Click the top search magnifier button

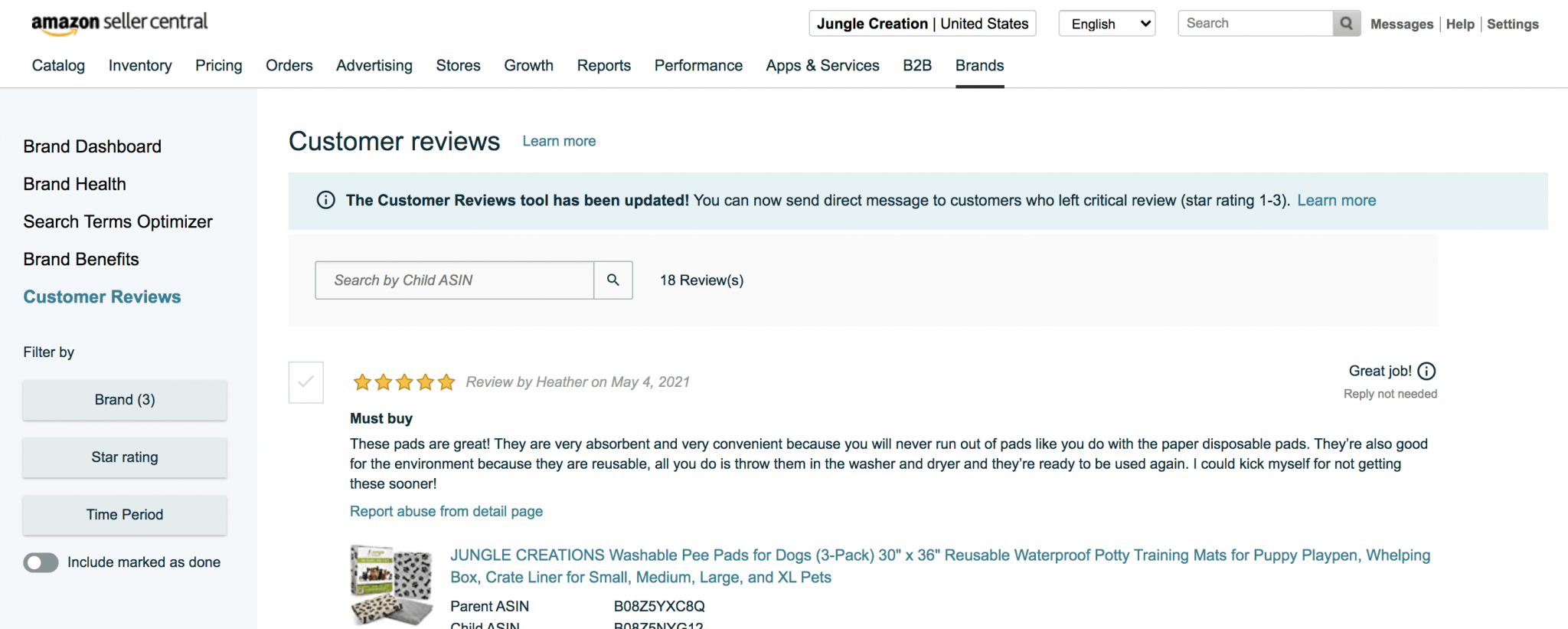[1346, 24]
